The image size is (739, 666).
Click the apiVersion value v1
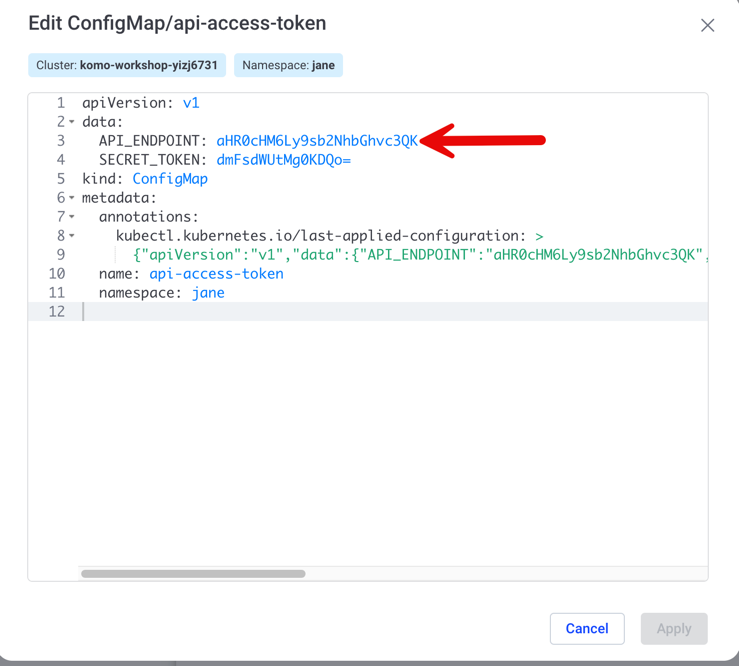[191, 103]
